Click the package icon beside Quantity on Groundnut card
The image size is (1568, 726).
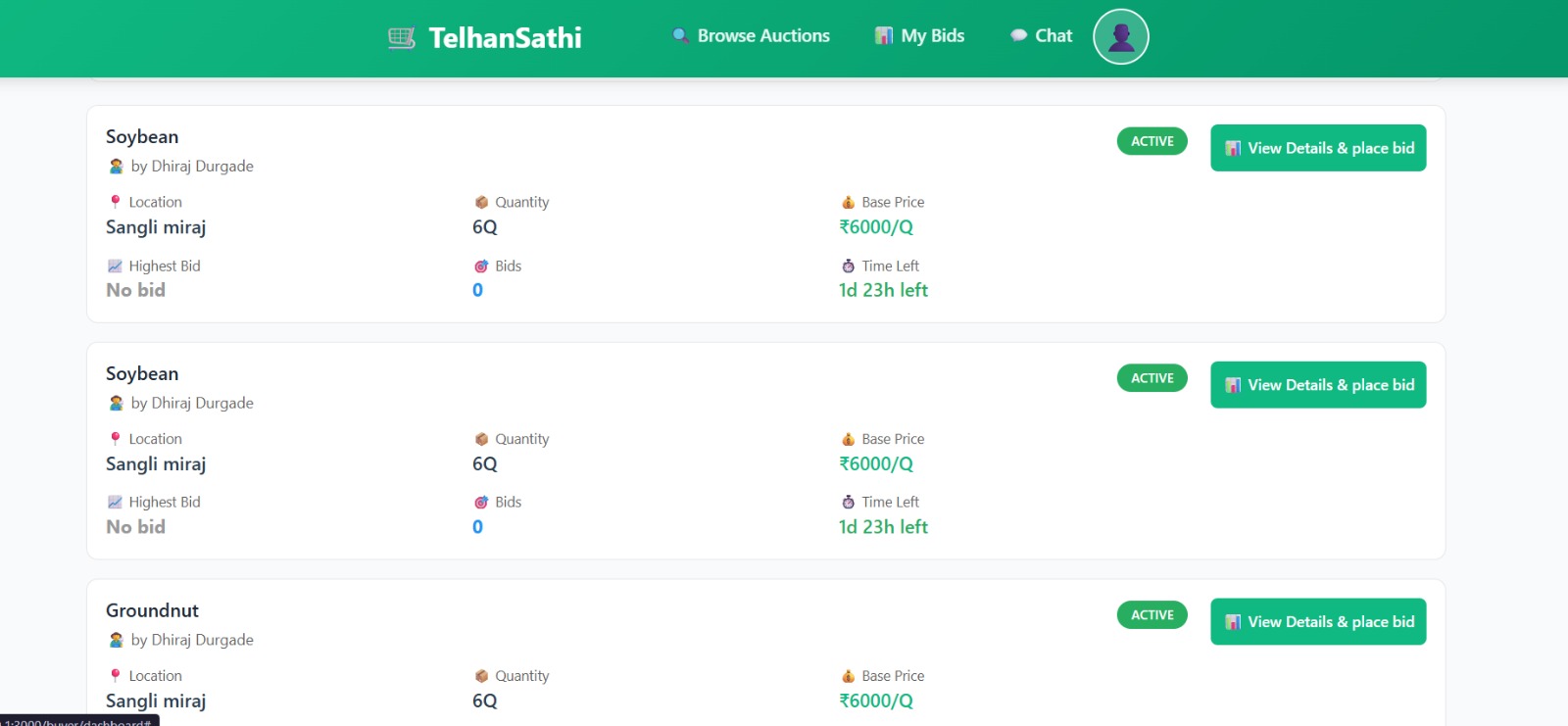[x=481, y=675]
